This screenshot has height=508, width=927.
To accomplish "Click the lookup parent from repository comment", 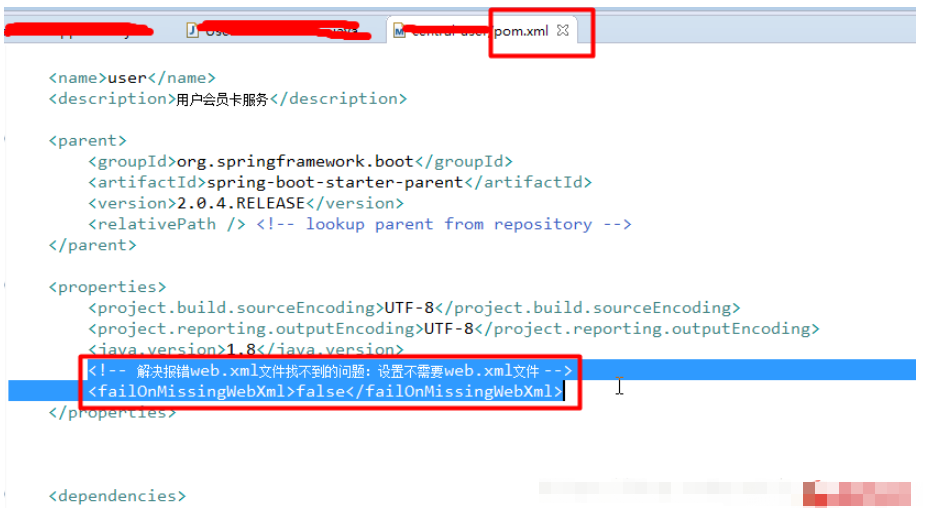I will click(444, 224).
